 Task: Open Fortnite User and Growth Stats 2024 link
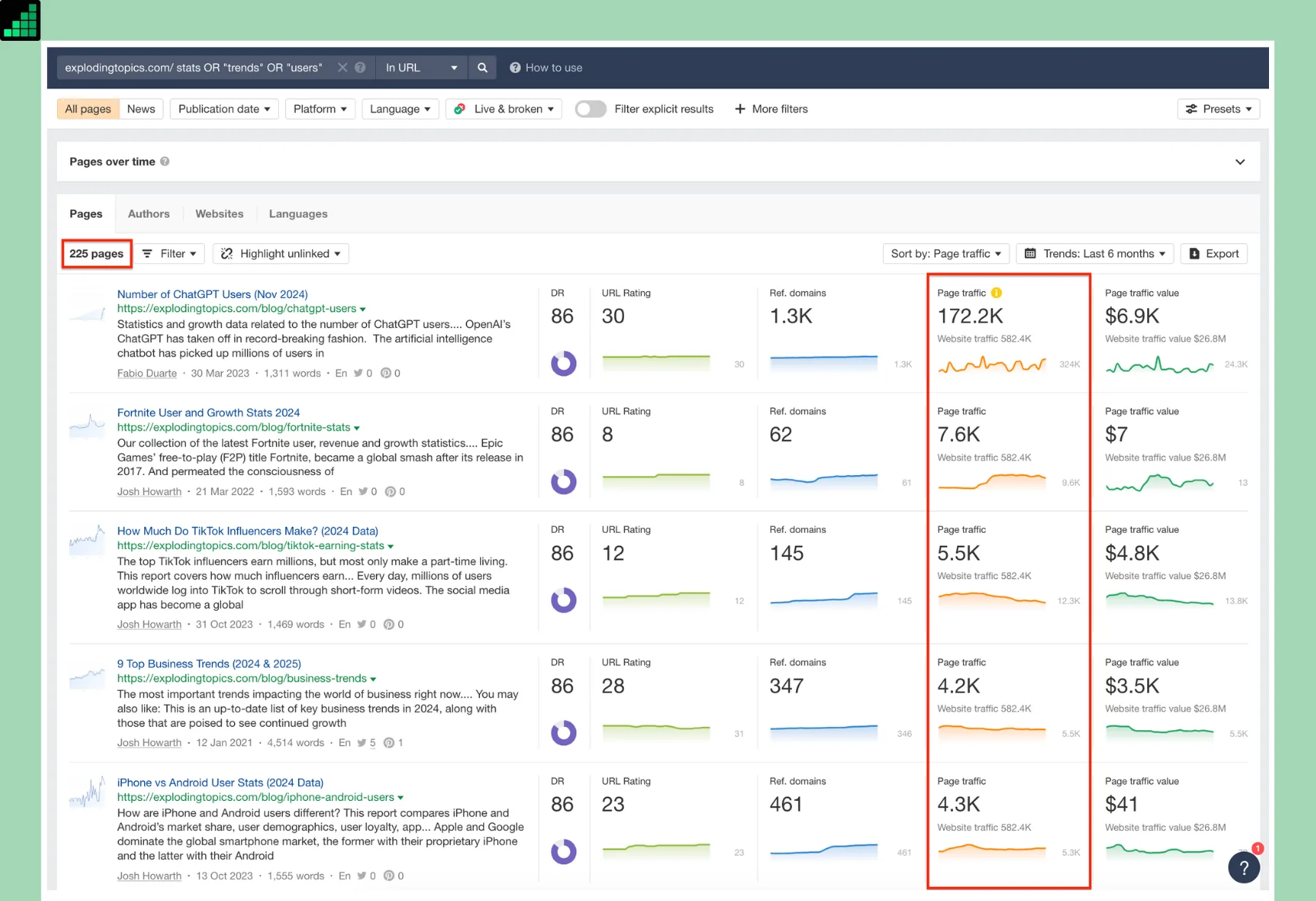tap(208, 413)
